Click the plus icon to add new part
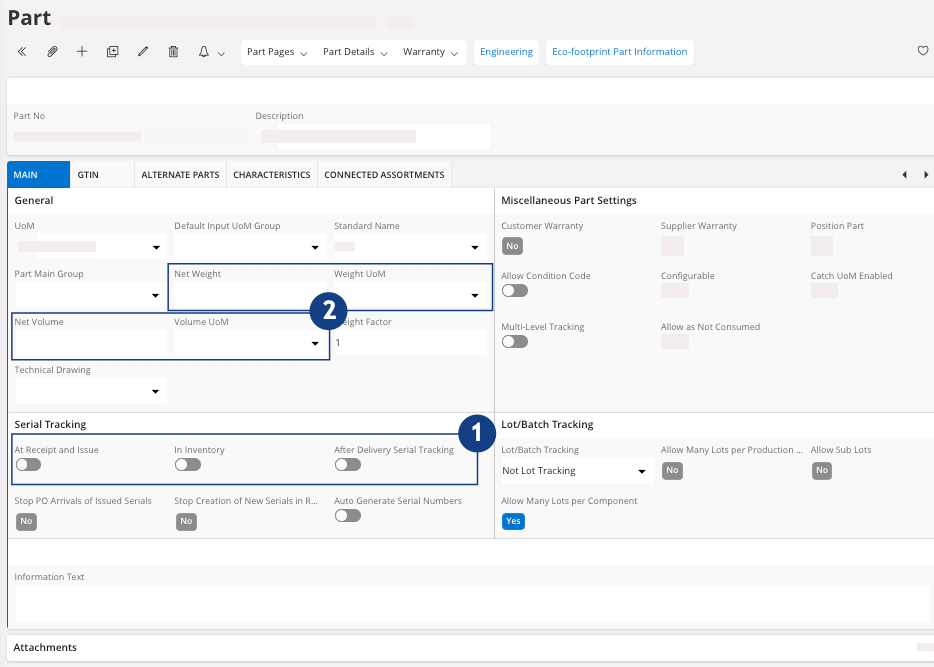This screenshot has height=667, width=934. (82, 52)
